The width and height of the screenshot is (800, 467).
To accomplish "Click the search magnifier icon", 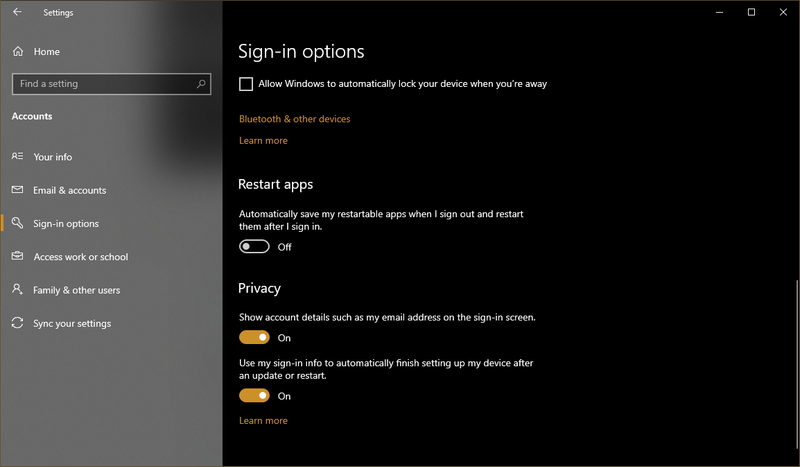I will pyautogui.click(x=201, y=84).
